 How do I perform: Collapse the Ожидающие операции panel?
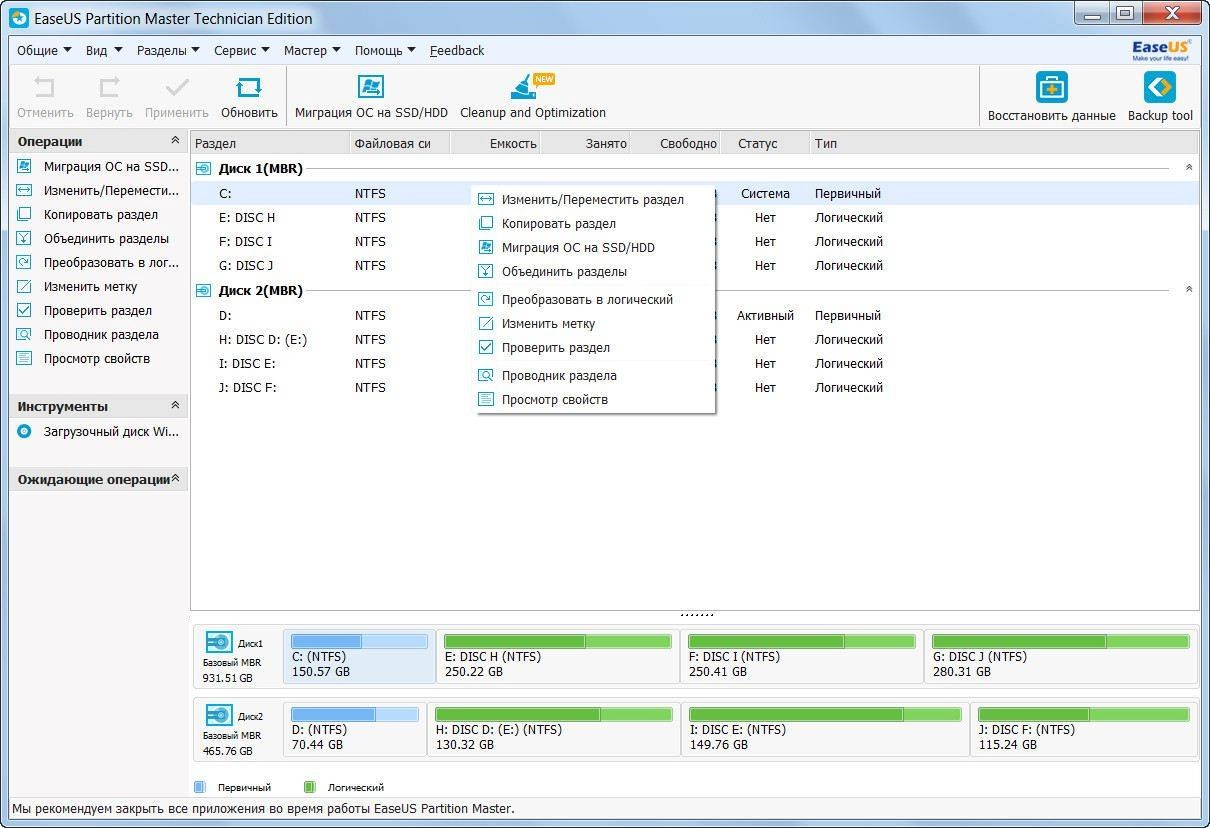pyautogui.click(x=175, y=479)
